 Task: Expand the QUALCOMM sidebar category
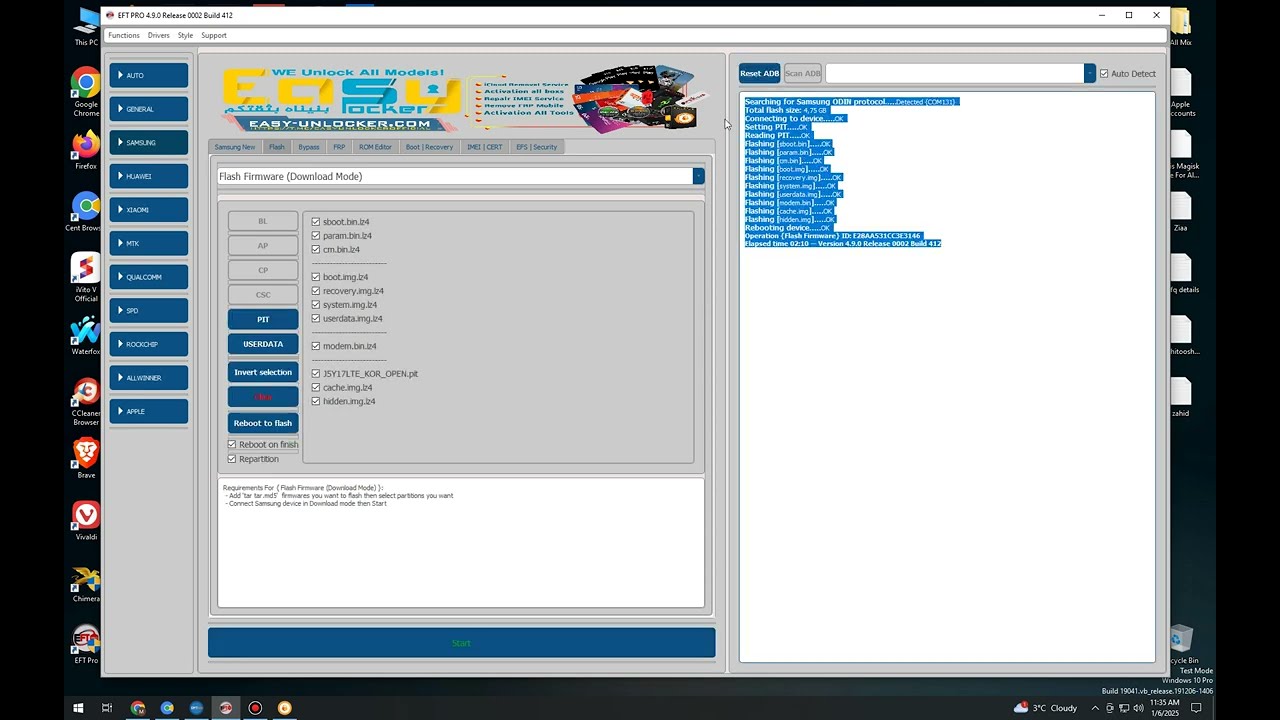click(149, 277)
